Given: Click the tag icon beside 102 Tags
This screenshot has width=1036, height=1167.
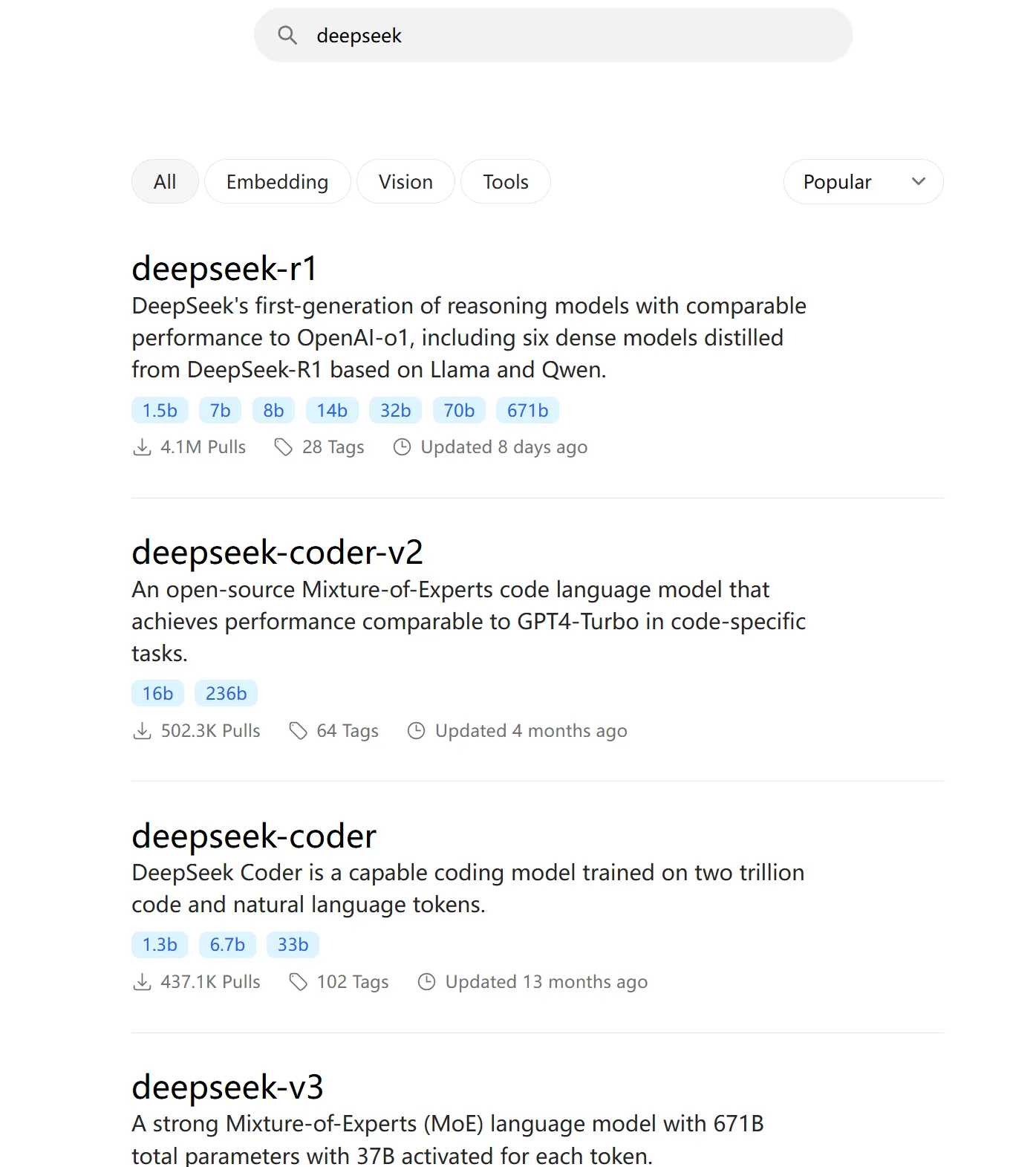Looking at the screenshot, I should coord(298,981).
